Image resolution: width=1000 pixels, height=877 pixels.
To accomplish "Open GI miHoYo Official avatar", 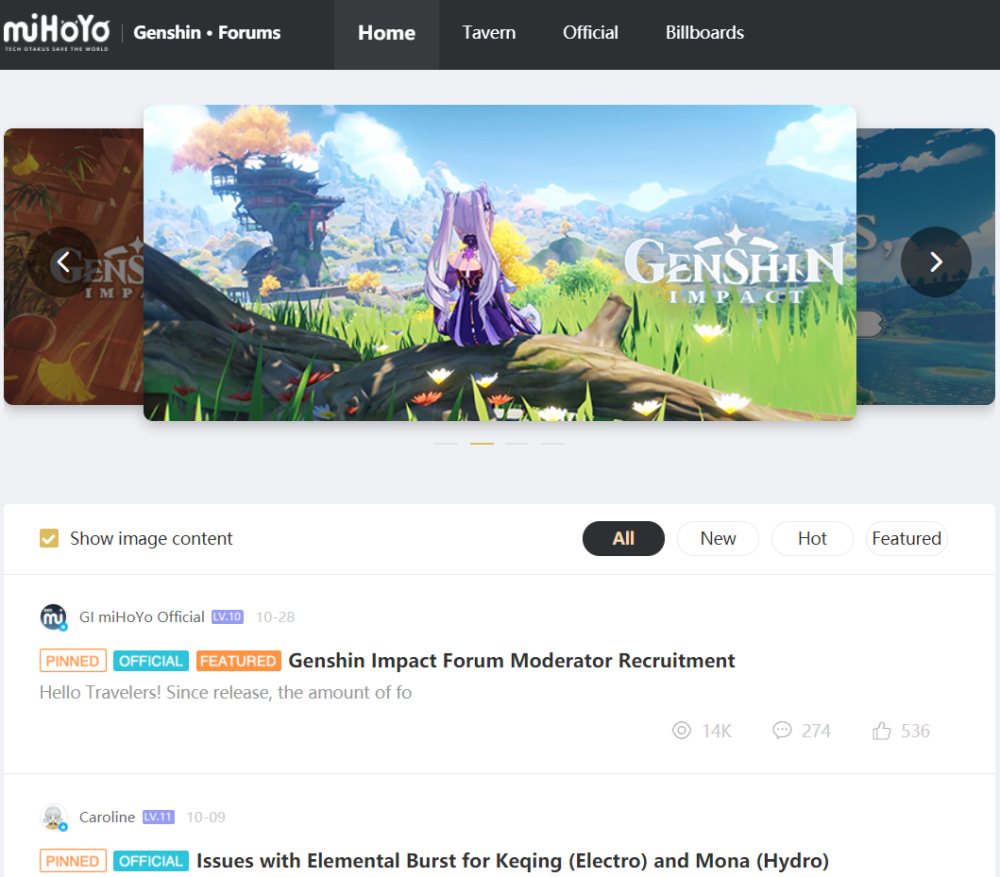I will [x=54, y=617].
